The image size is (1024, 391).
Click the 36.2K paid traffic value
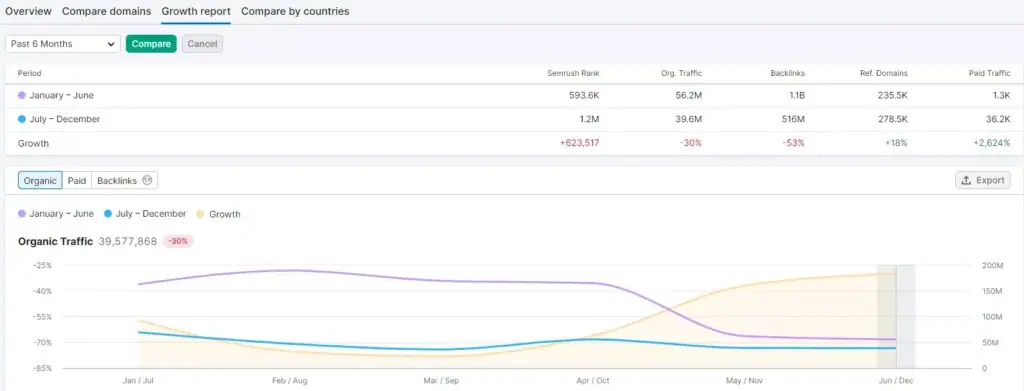[999, 119]
